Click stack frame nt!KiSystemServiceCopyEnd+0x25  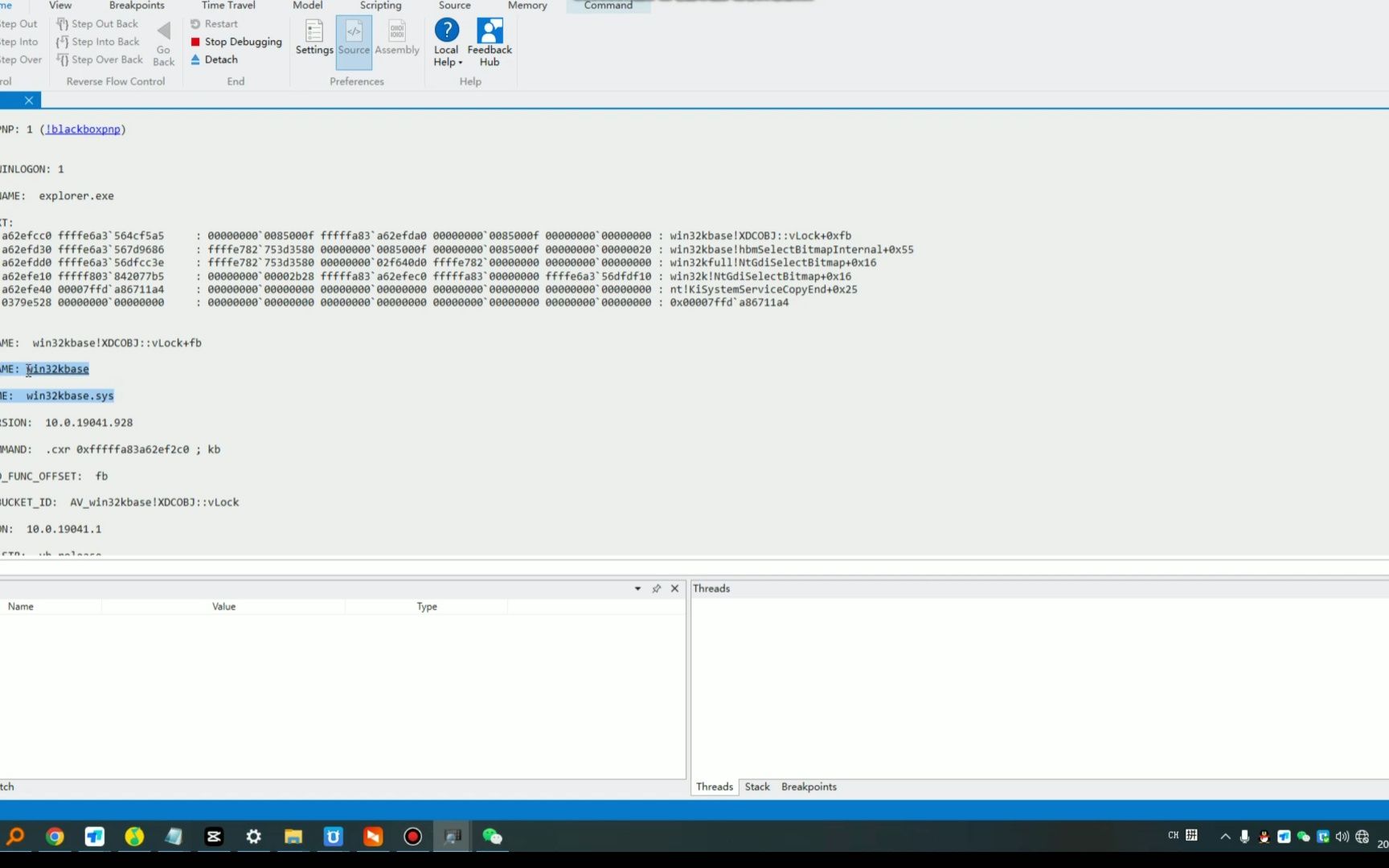tap(764, 289)
